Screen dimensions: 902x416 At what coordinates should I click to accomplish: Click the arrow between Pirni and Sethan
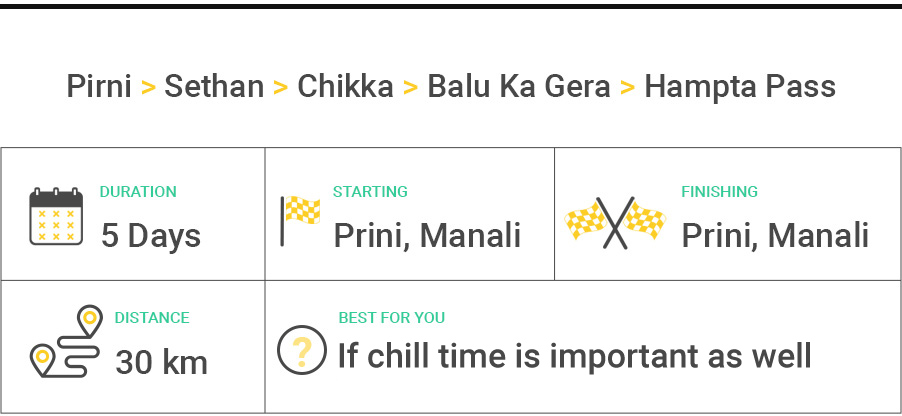click(148, 87)
